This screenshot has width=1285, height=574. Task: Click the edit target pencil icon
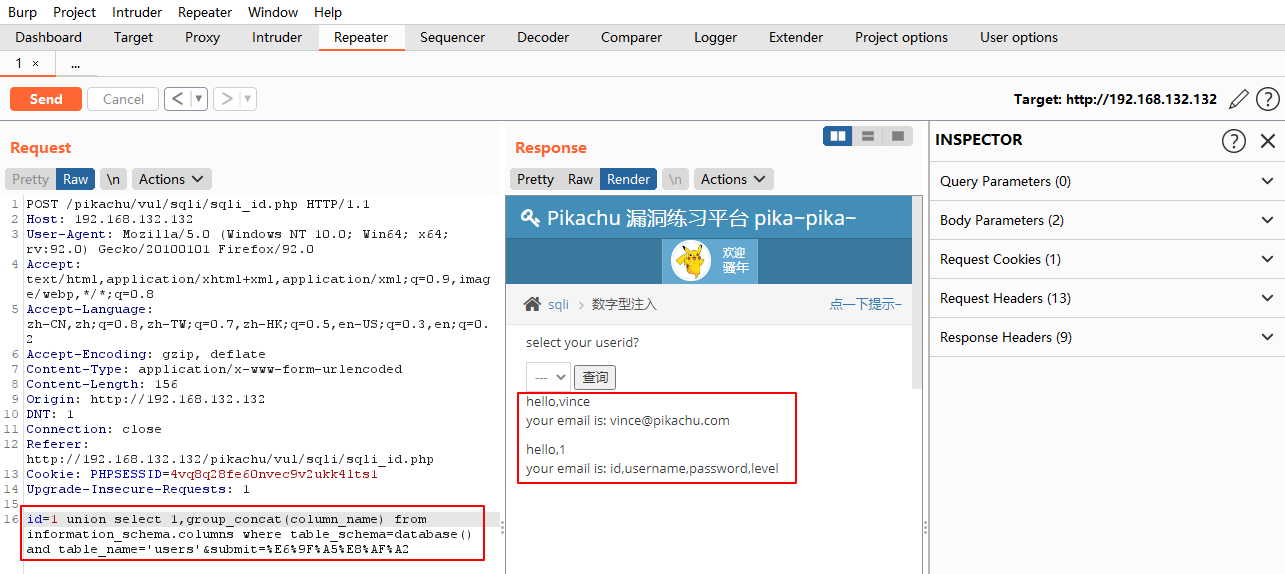[1239, 99]
